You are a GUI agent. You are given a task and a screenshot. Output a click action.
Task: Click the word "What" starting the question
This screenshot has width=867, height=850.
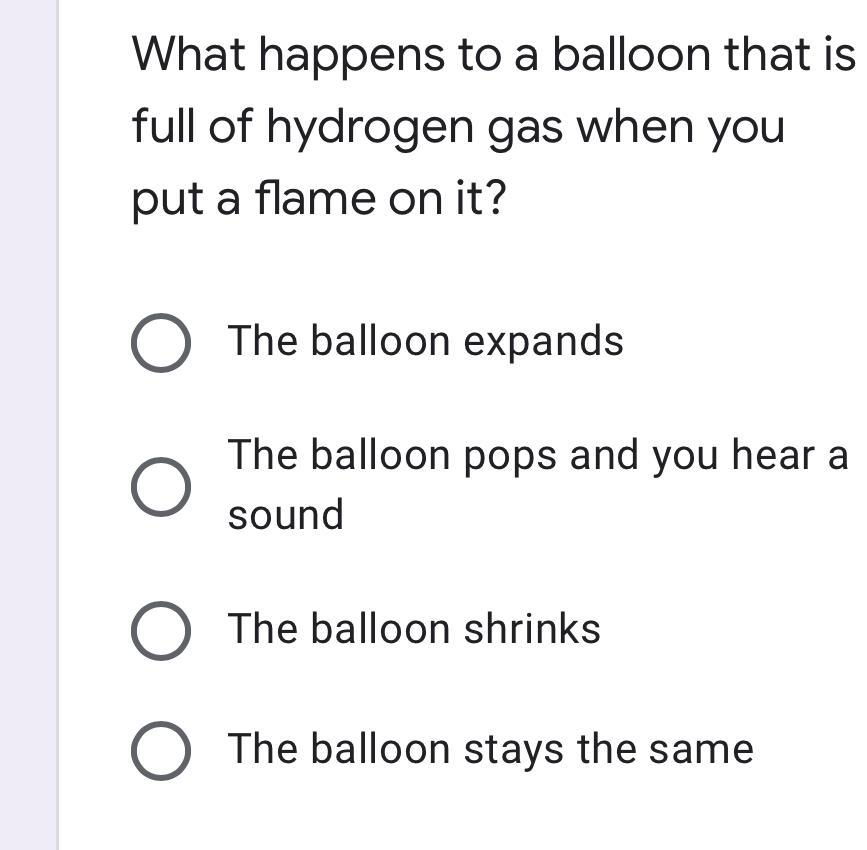[189, 55]
